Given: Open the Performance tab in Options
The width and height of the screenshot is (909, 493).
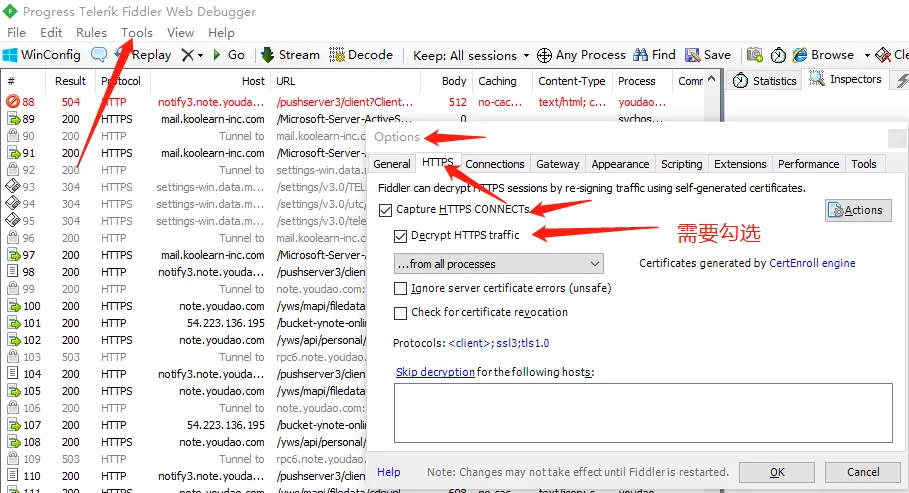Looking at the screenshot, I should pos(809,164).
